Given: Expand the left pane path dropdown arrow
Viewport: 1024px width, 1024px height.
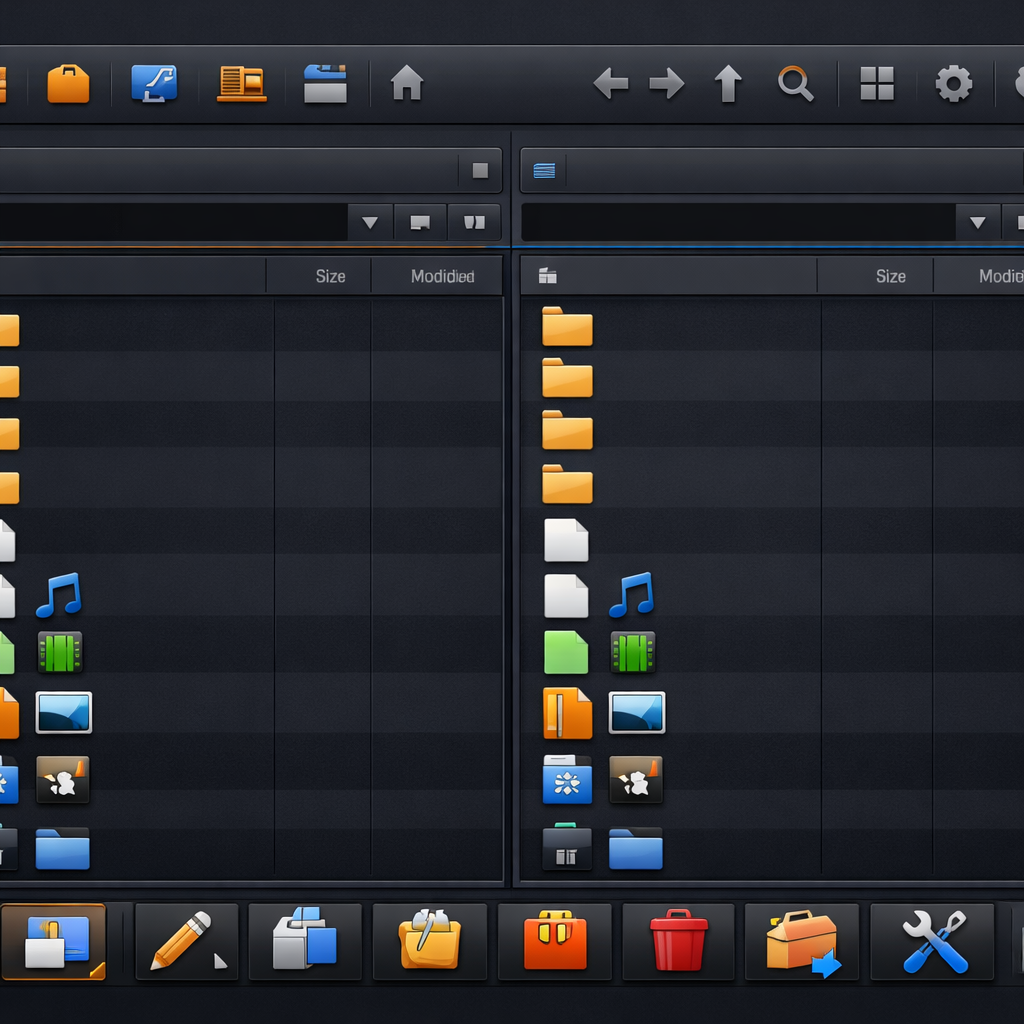Looking at the screenshot, I should point(370,222).
